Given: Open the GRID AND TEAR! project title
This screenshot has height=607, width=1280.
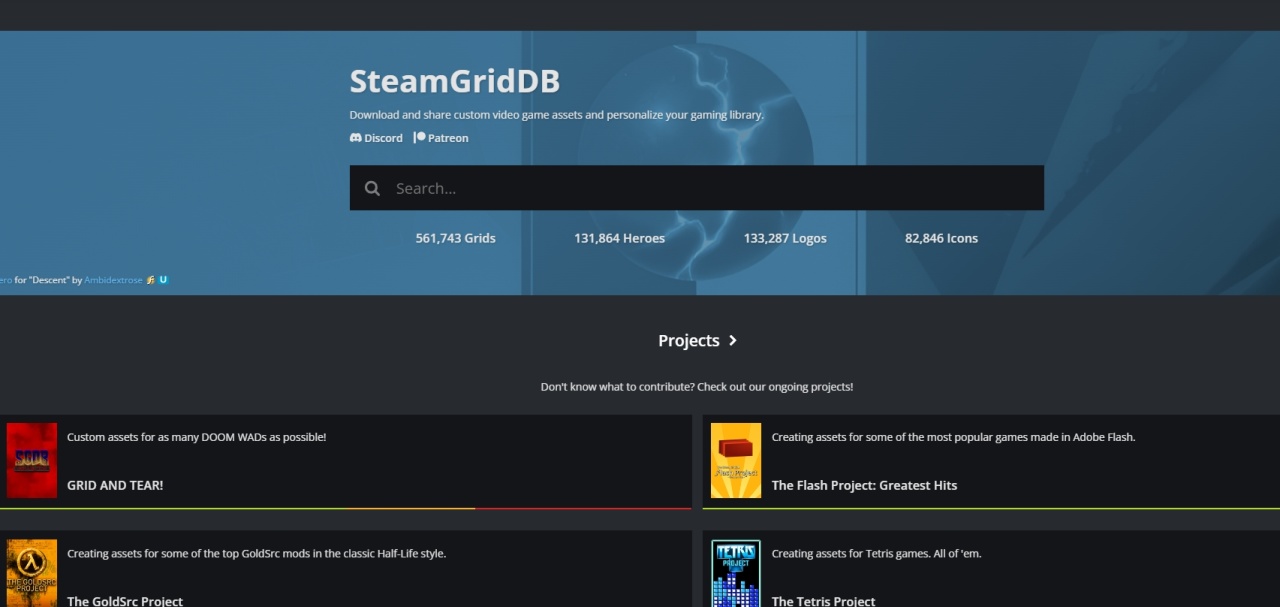Looking at the screenshot, I should (115, 485).
